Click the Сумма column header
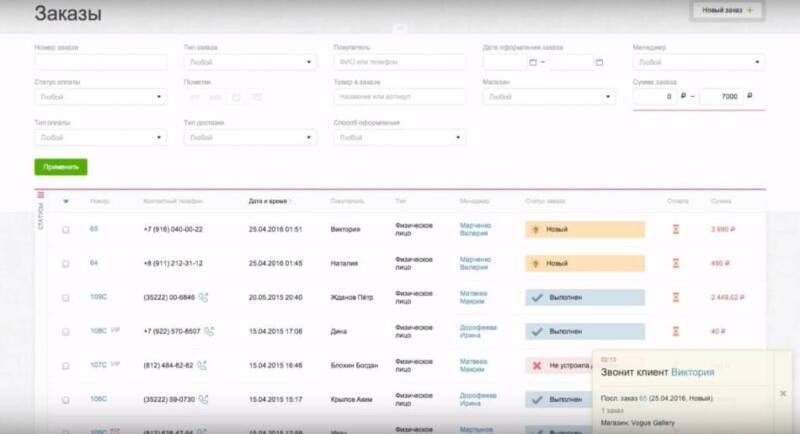 [721, 201]
